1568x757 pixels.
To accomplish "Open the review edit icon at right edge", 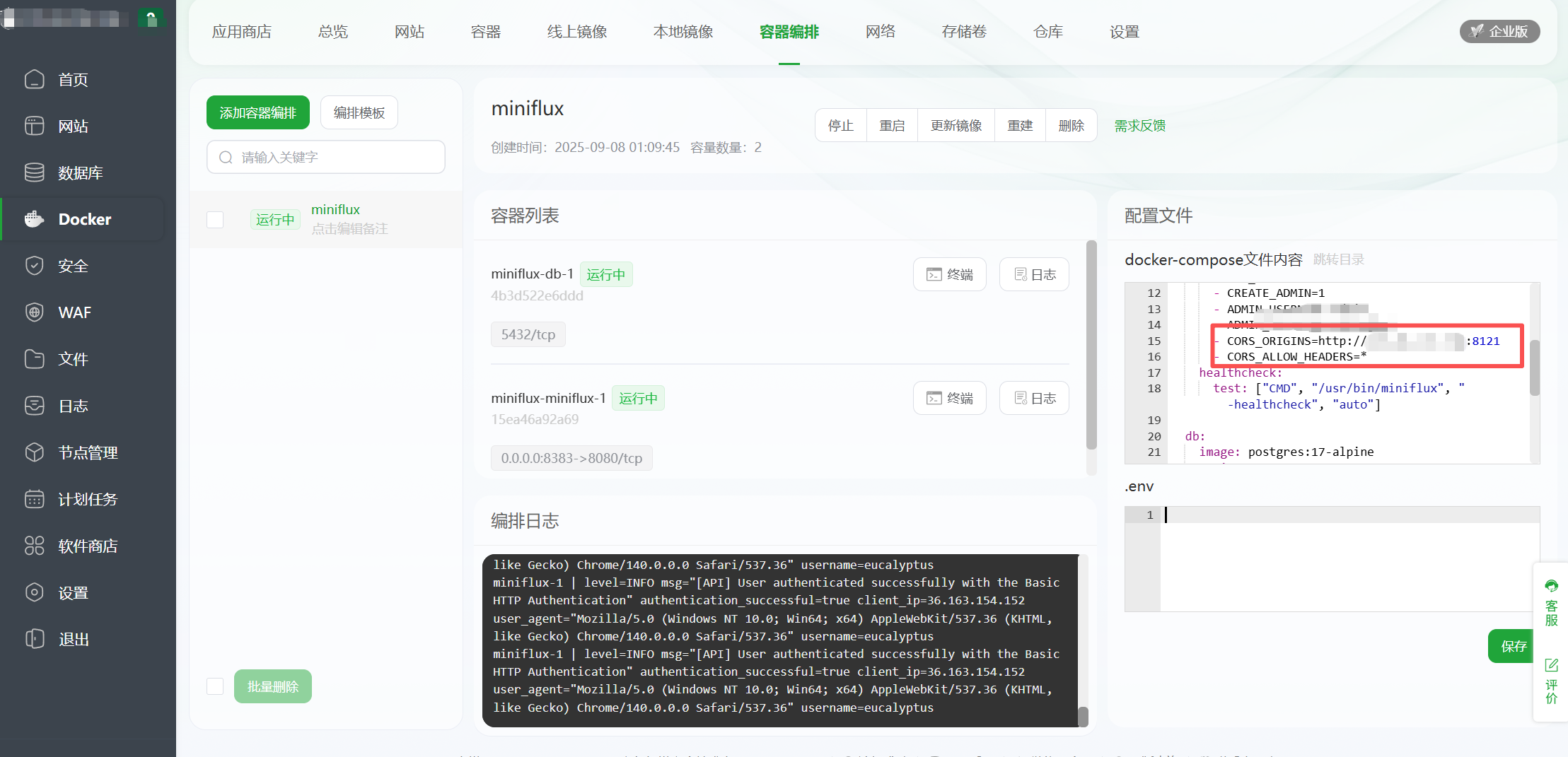I will (1551, 665).
